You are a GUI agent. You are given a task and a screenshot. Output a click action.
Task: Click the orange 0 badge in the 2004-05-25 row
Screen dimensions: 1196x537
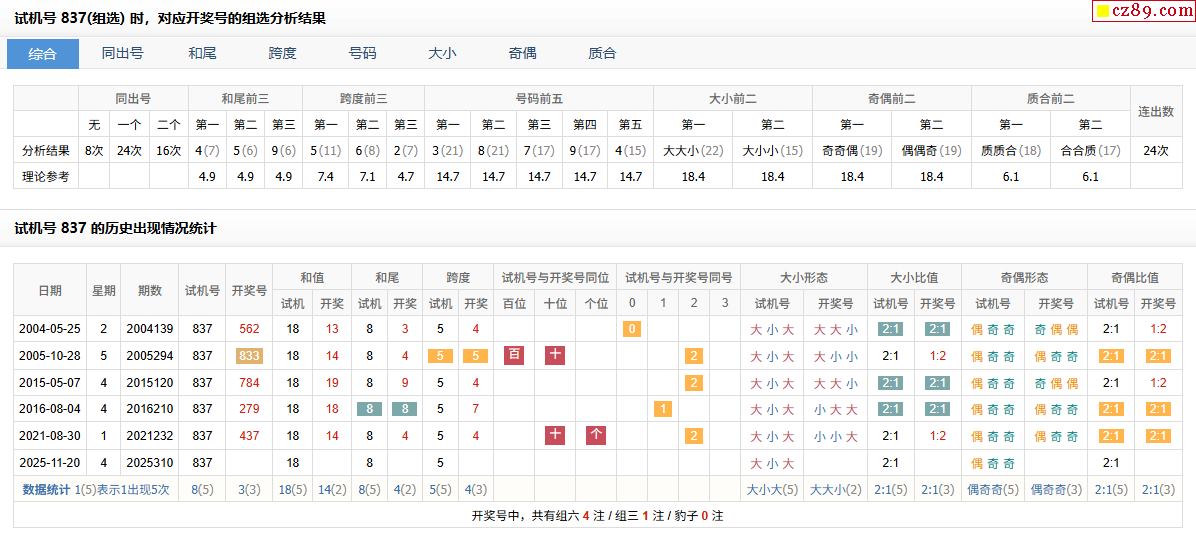point(631,329)
